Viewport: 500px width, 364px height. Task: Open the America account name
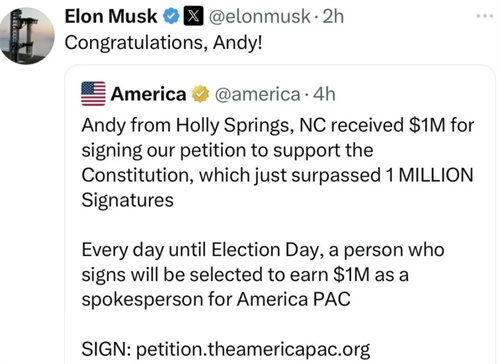tap(149, 94)
